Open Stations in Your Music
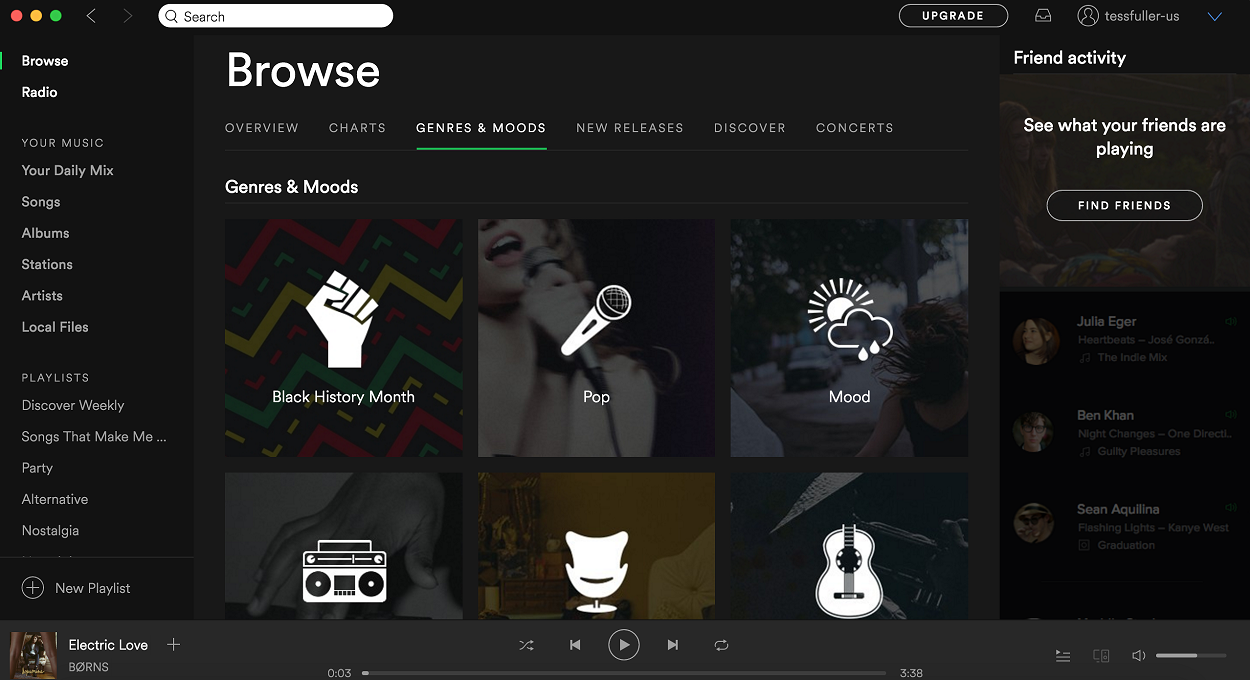1250x680 pixels. 47,265
